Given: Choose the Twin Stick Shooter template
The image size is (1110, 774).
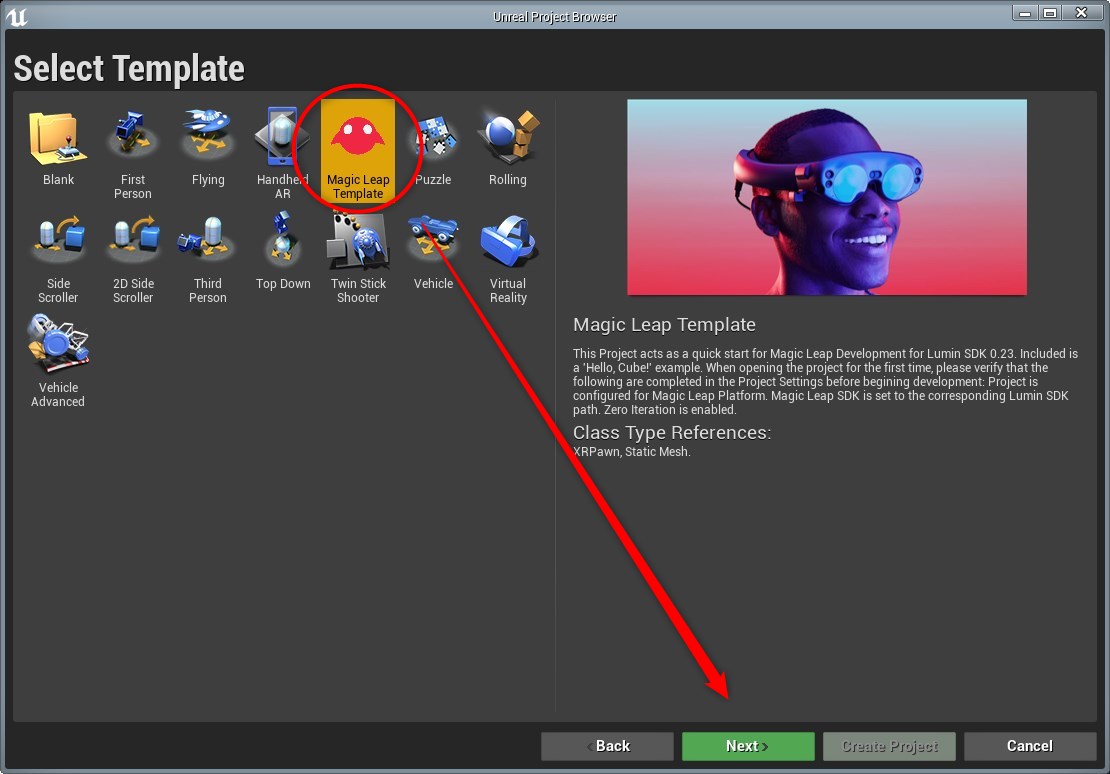Looking at the screenshot, I should point(357,255).
